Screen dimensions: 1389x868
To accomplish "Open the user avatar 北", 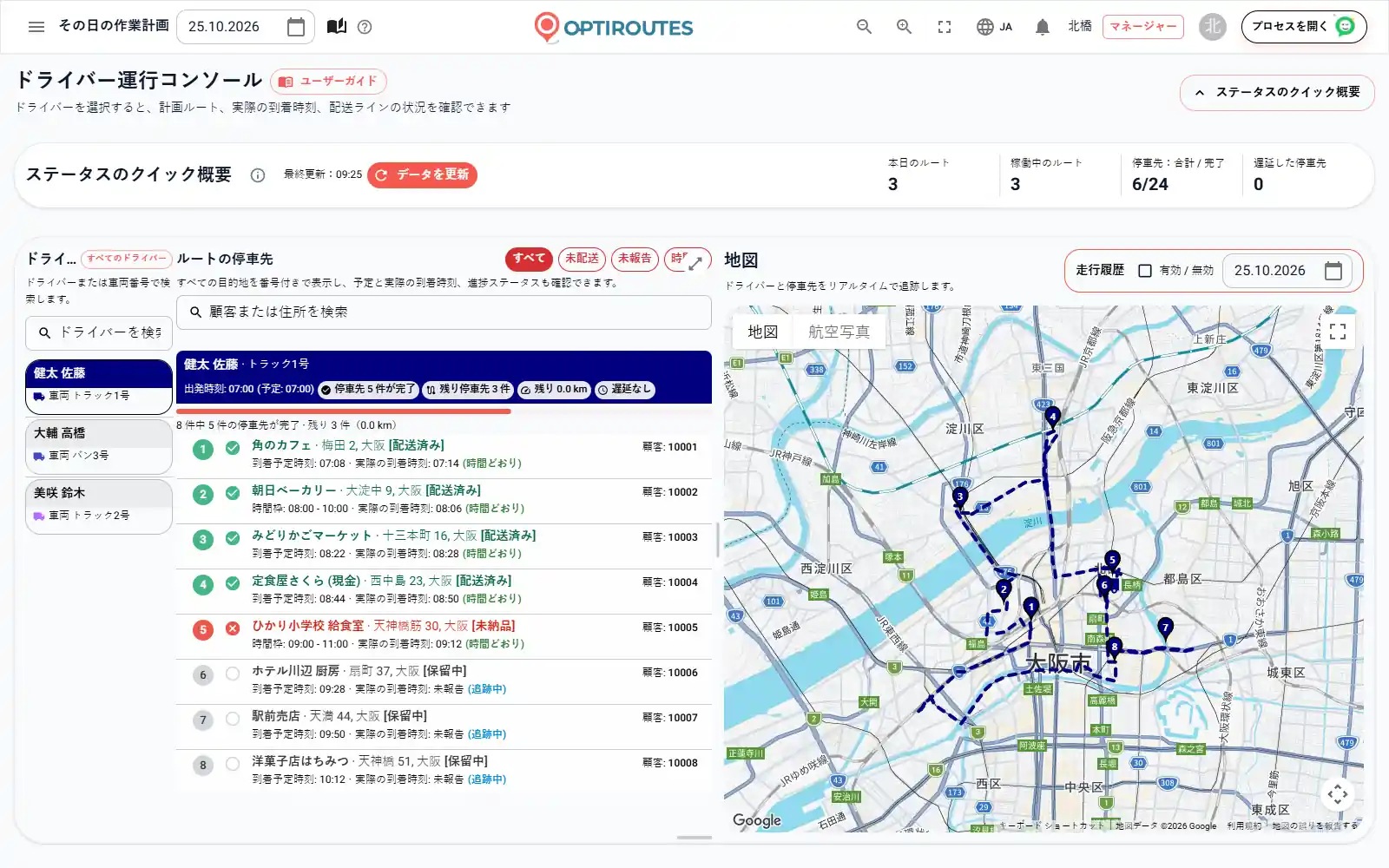I will (x=1212, y=27).
